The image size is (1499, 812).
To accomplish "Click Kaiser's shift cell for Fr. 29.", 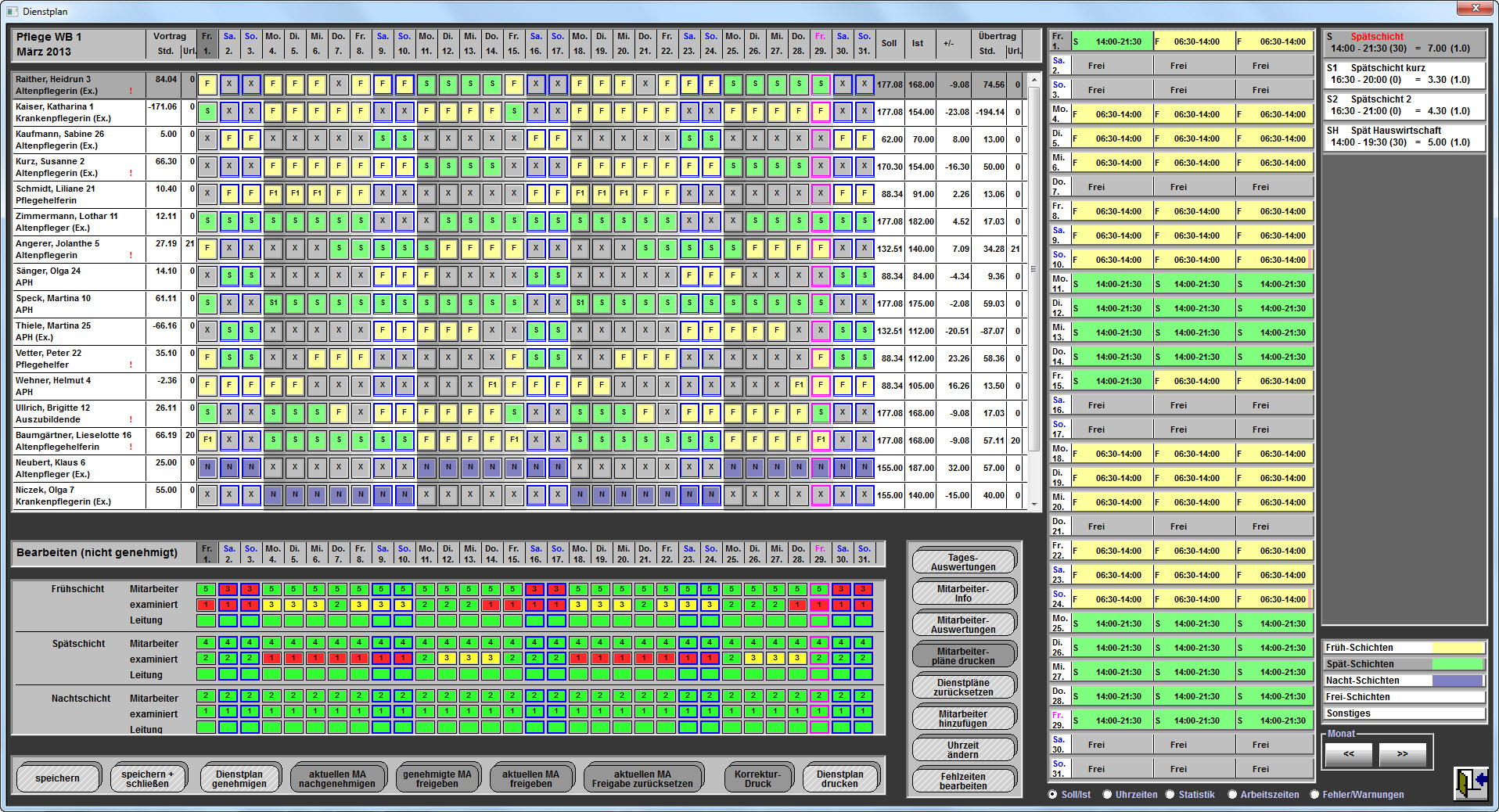I will click(x=821, y=112).
